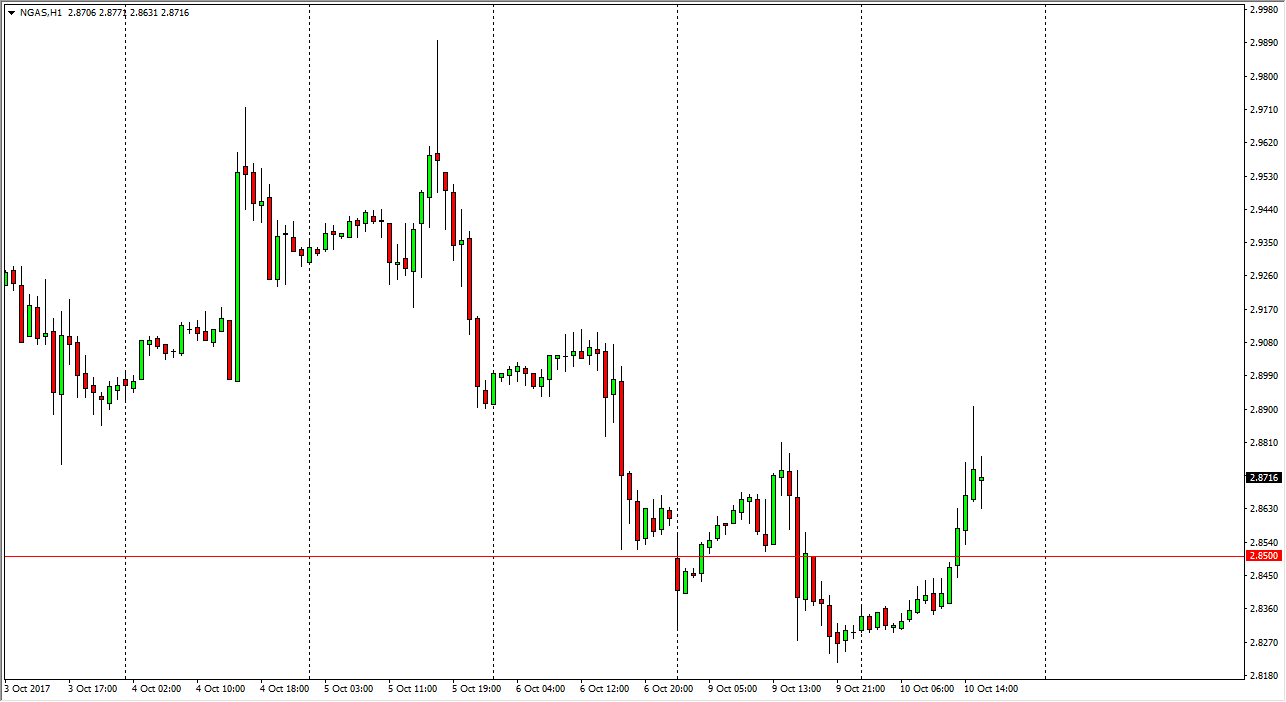Click the lowest candle near 2.8270
1286x702 pixels.
[x=837, y=640]
